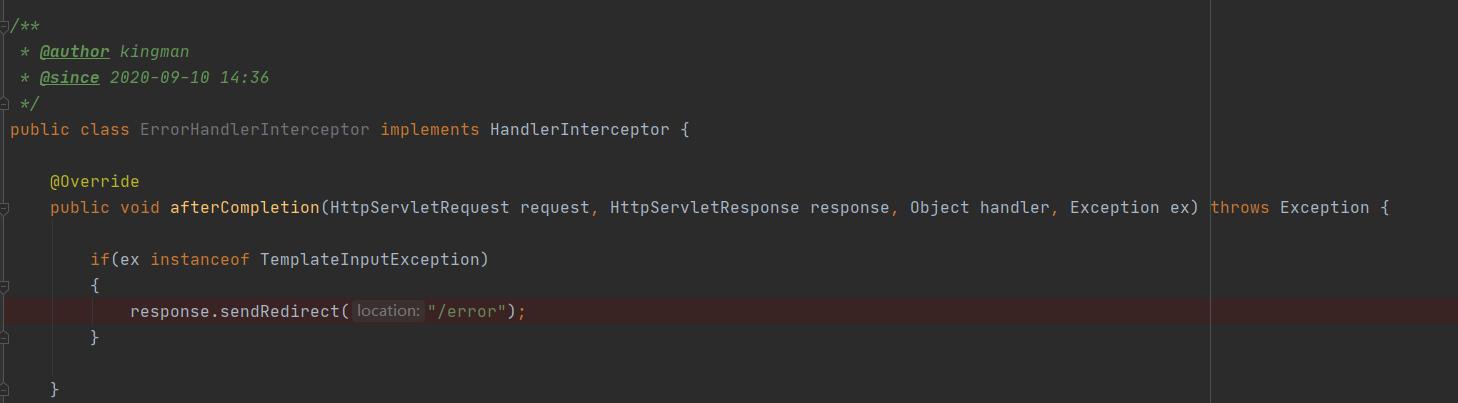This screenshot has width=1458, height=403.
Task: Click the @since Javadoc tag
Action: (x=69, y=77)
